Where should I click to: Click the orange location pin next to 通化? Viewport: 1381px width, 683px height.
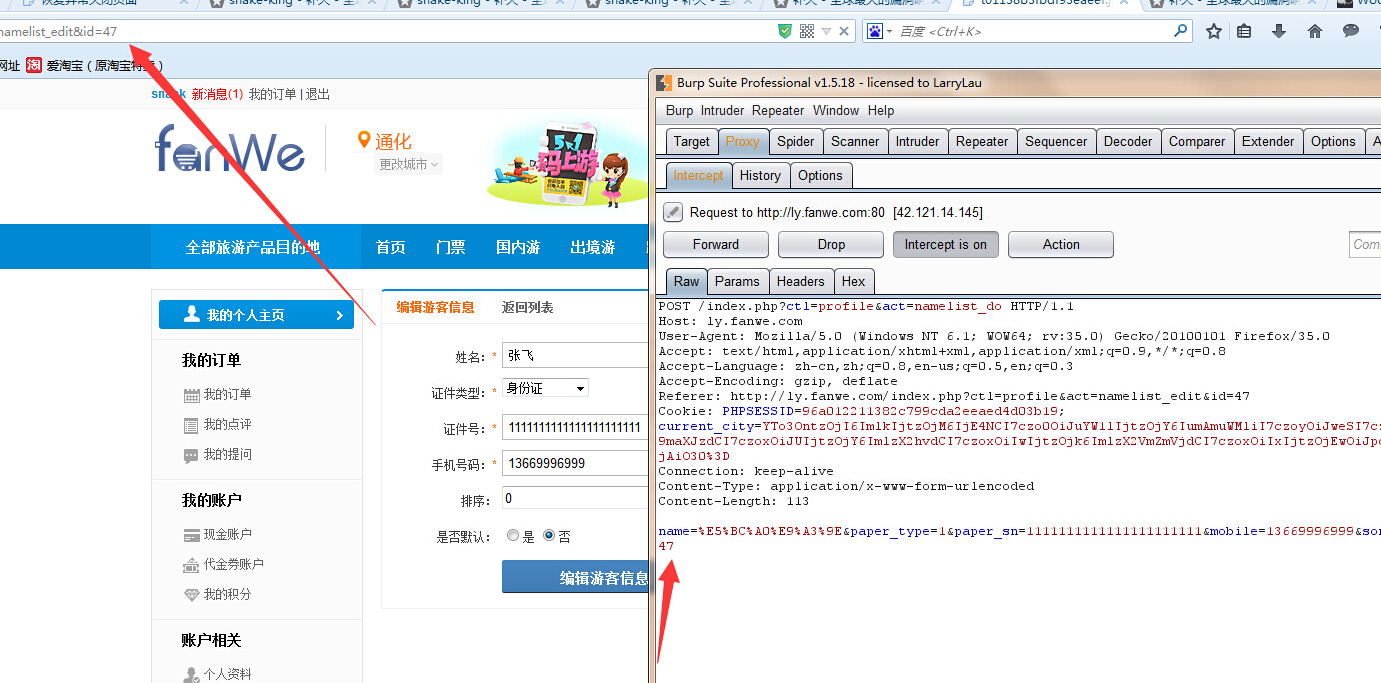pyautogui.click(x=364, y=140)
